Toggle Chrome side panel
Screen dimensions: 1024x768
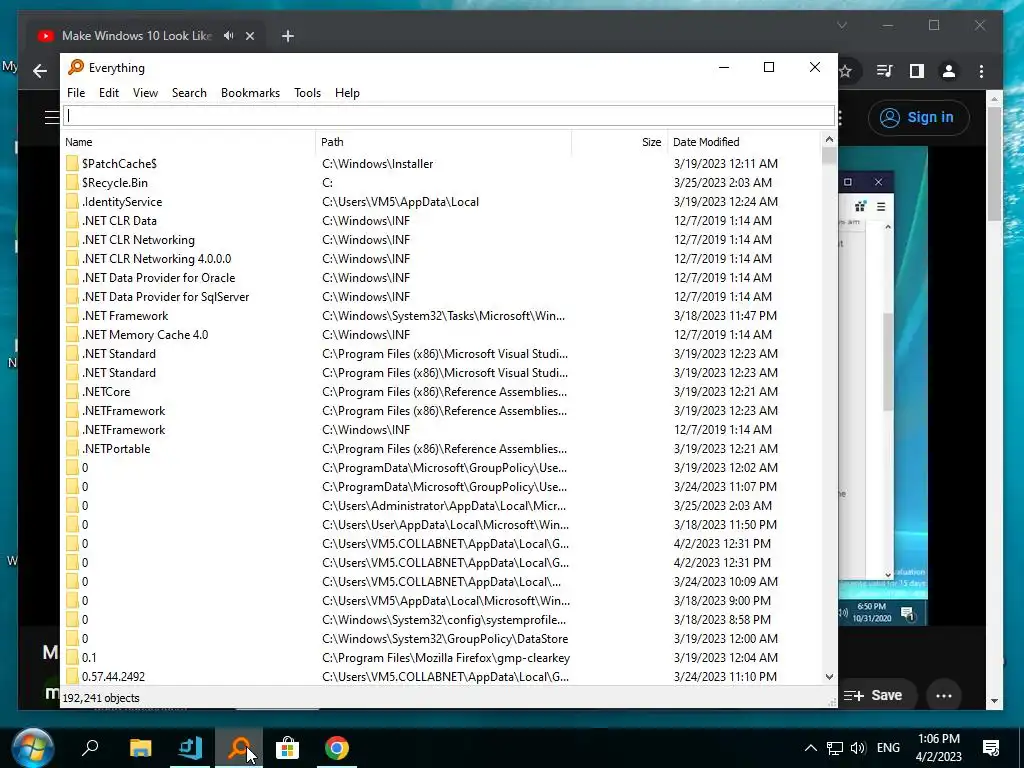pyautogui.click(x=917, y=71)
